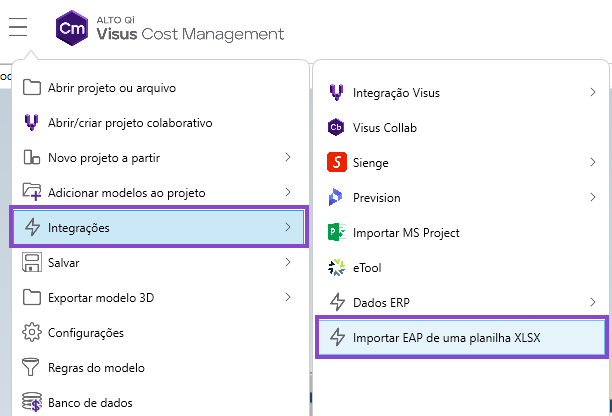Click the MS Project import icon
The width and height of the screenshot is (612, 416).
coord(336,233)
